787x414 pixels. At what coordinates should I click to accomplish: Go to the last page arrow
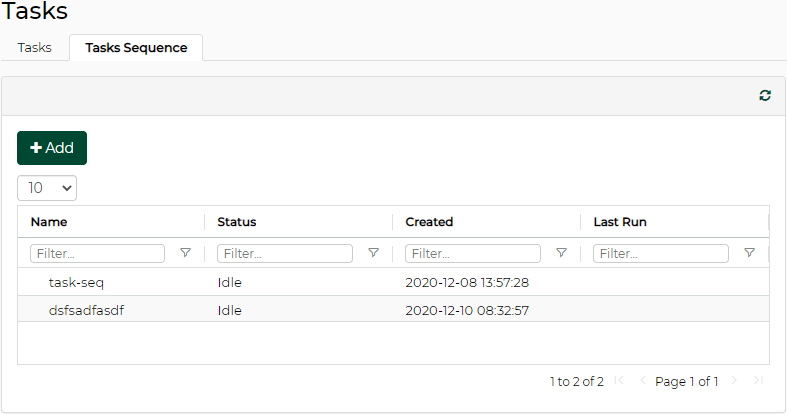[x=758, y=381]
